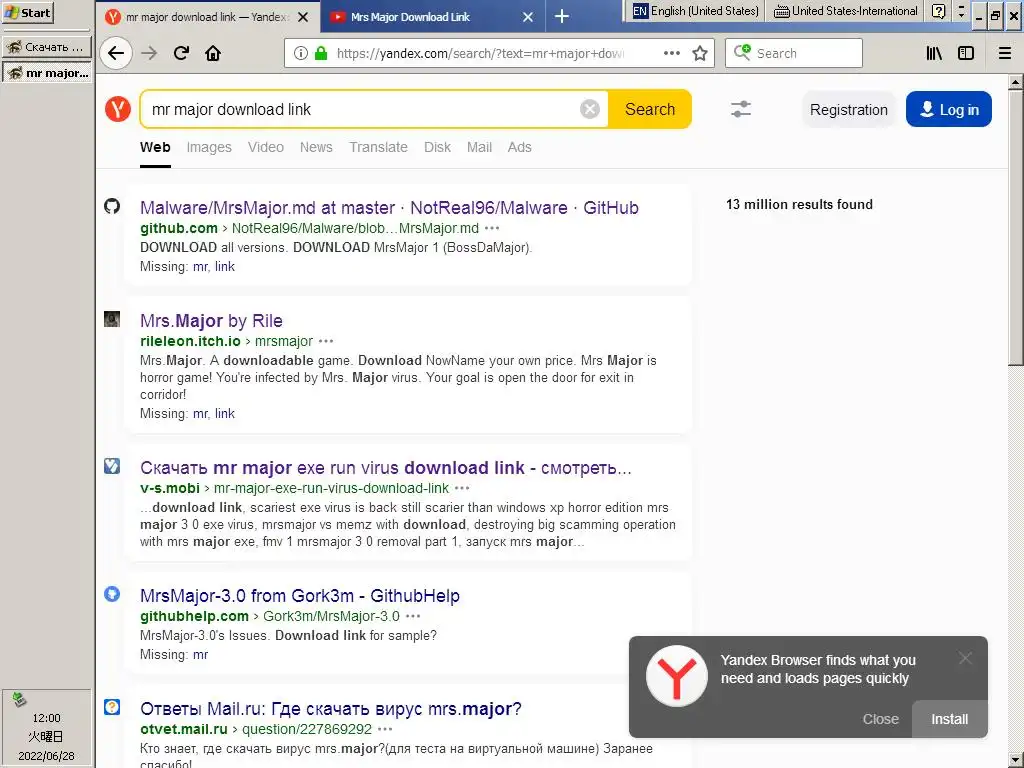Open the Disk tab
The width and height of the screenshot is (1024, 768).
(438, 148)
